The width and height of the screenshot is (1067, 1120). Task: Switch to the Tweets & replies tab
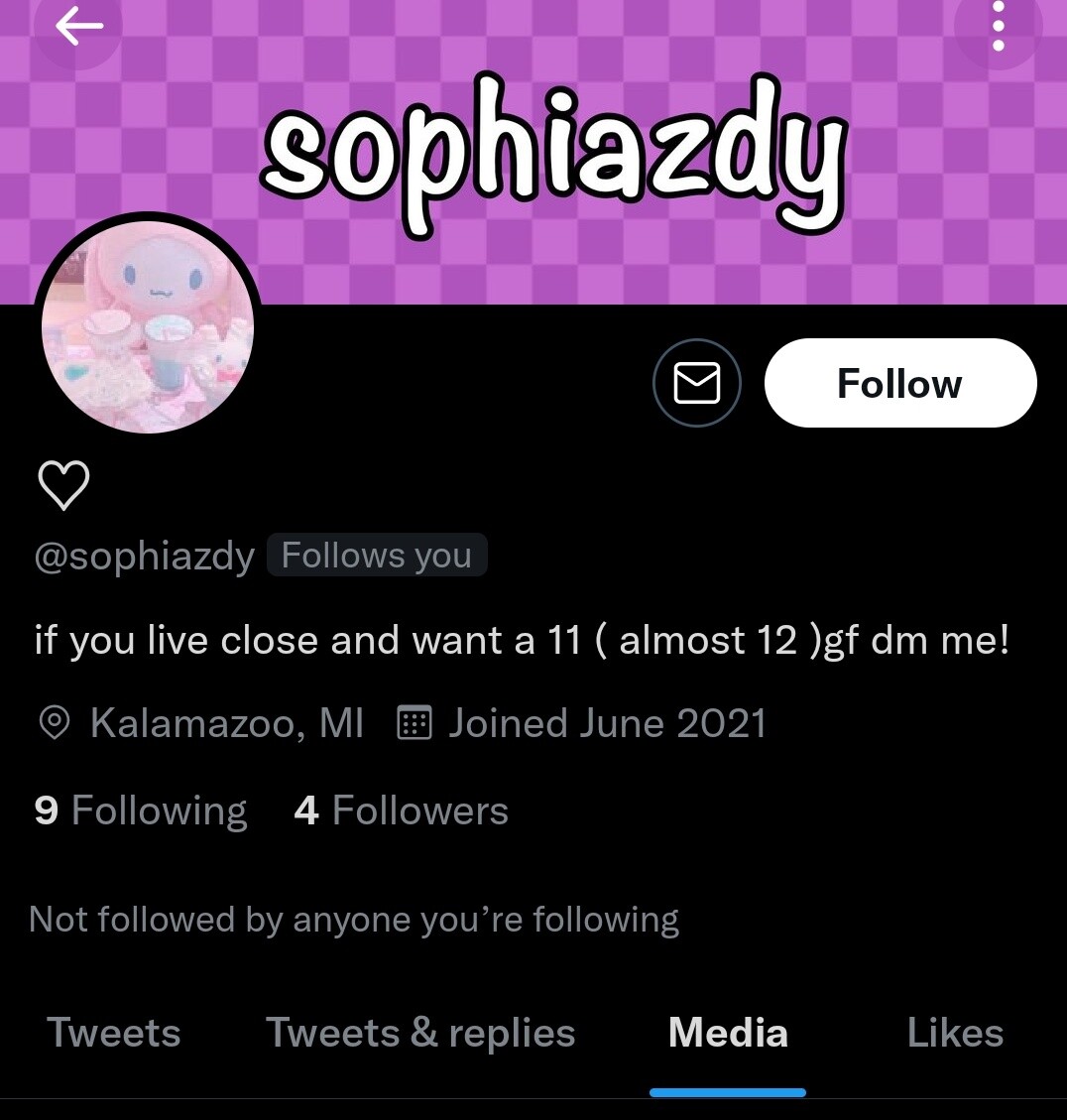tap(419, 1033)
